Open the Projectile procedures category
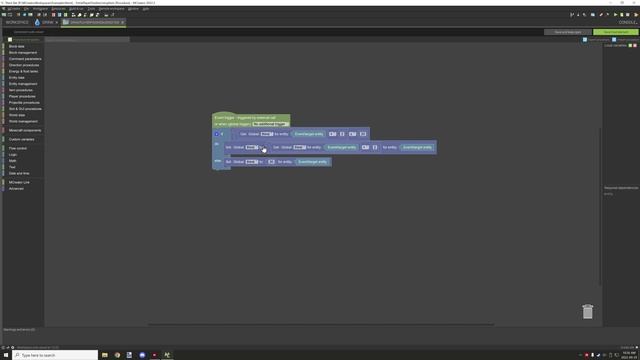640x360 pixels. (x=24, y=103)
